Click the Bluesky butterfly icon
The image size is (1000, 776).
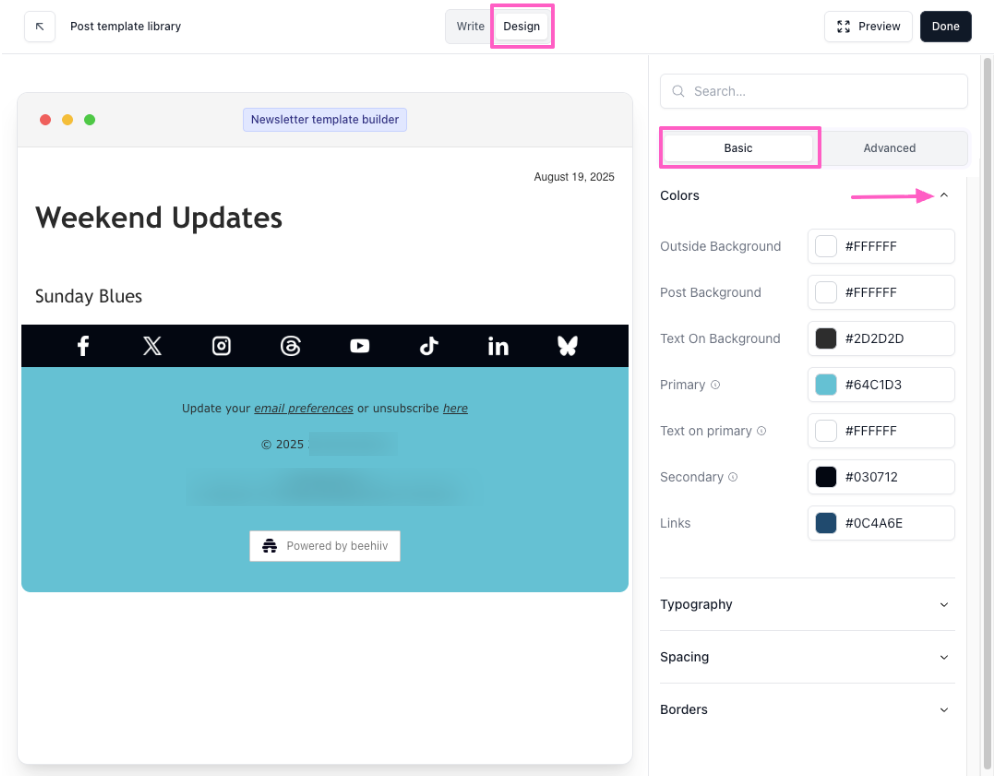pos(567,346)
